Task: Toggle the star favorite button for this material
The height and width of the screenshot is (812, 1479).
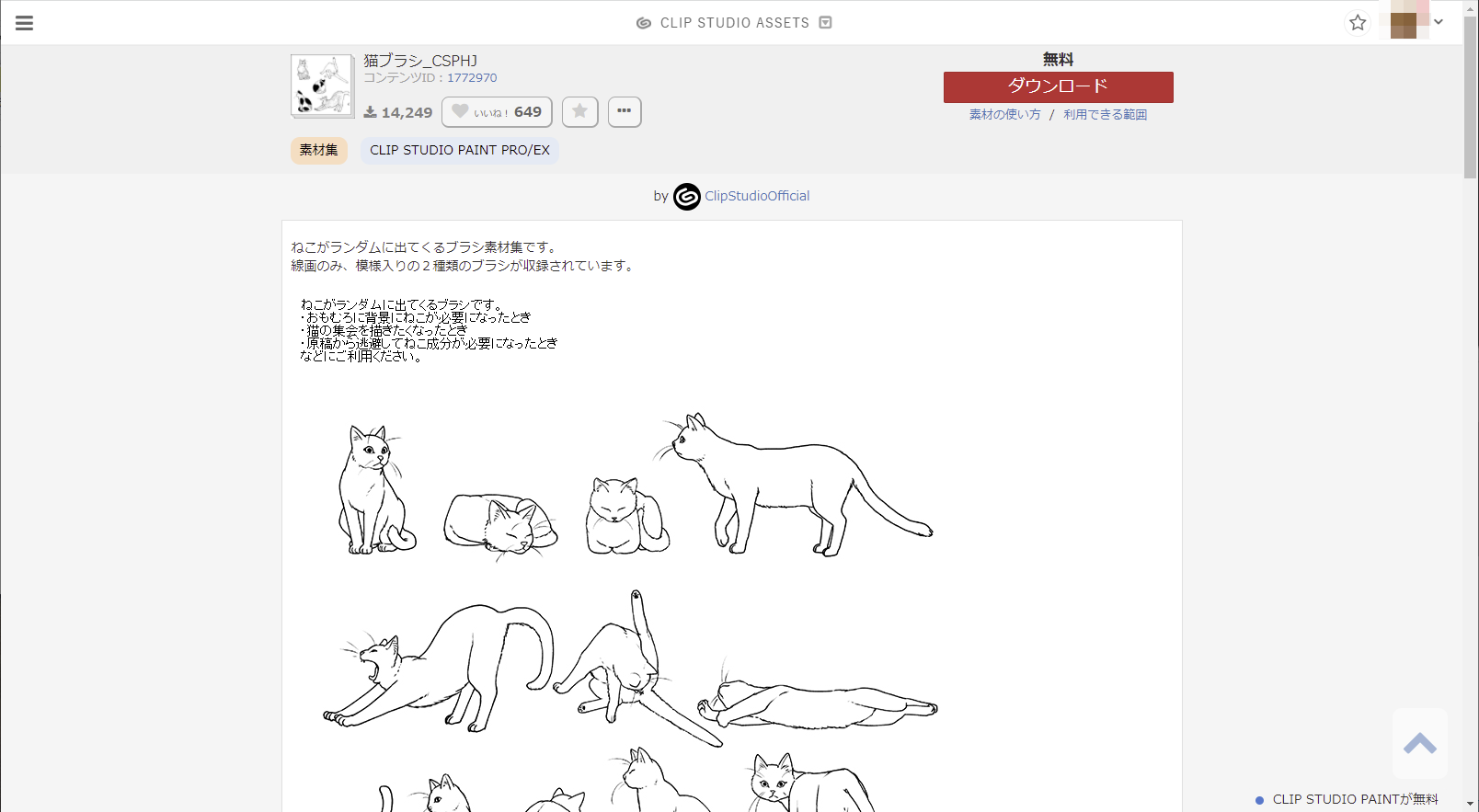Action: tap(579, 112)
